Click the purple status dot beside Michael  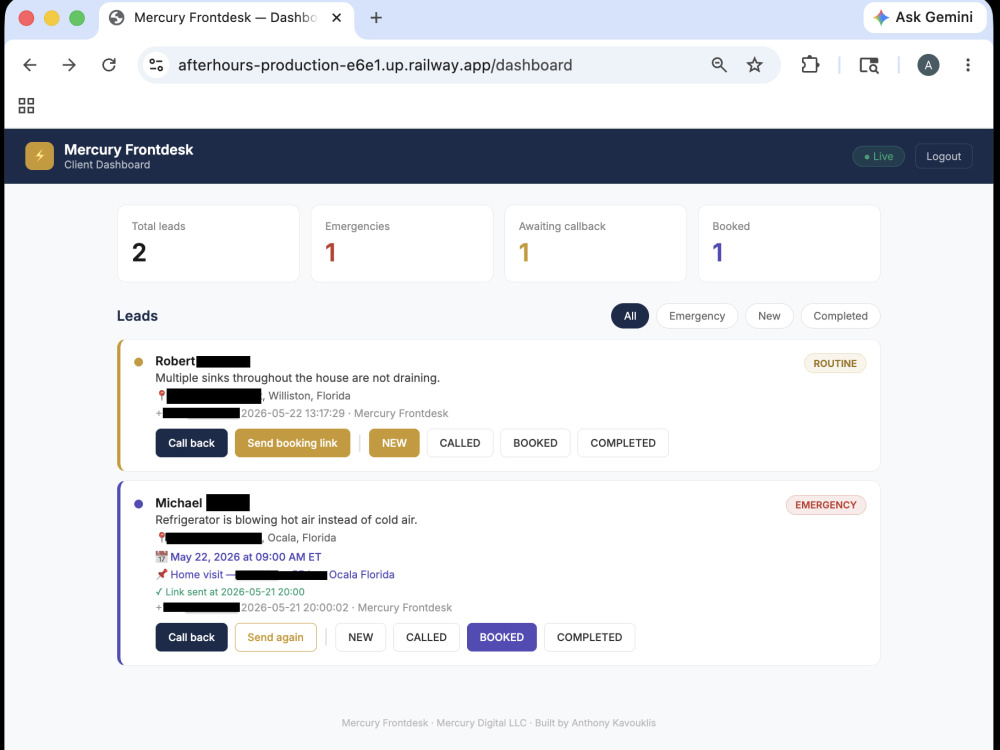(138, 504)
